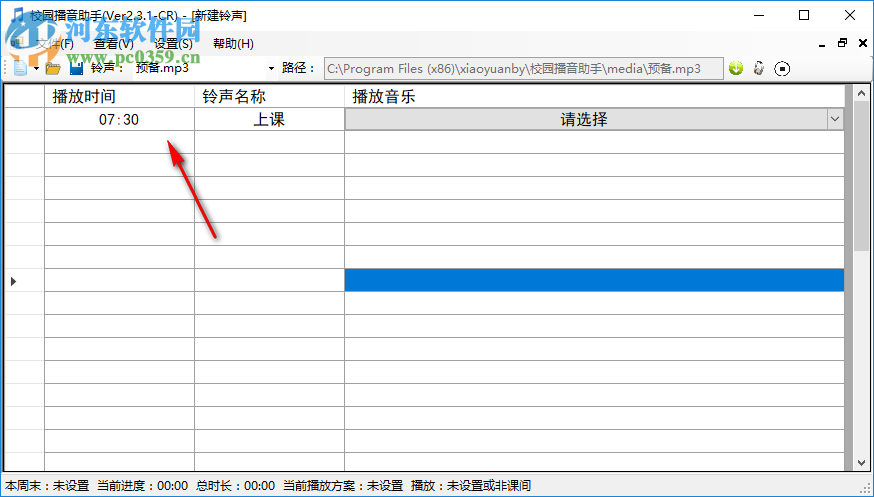
Task: Click the green download arrow icon
Action: [736, 68]
